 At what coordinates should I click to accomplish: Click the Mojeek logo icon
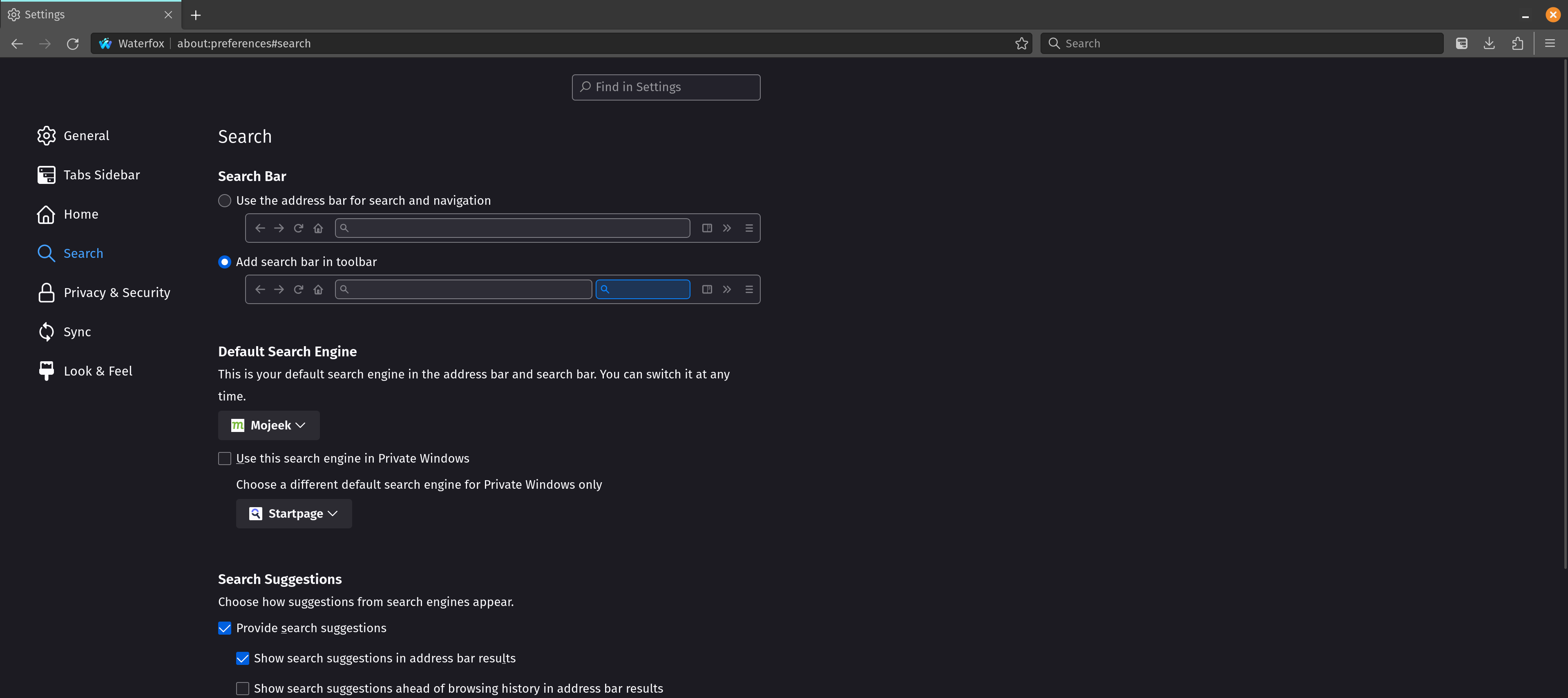tap(237, 425)
